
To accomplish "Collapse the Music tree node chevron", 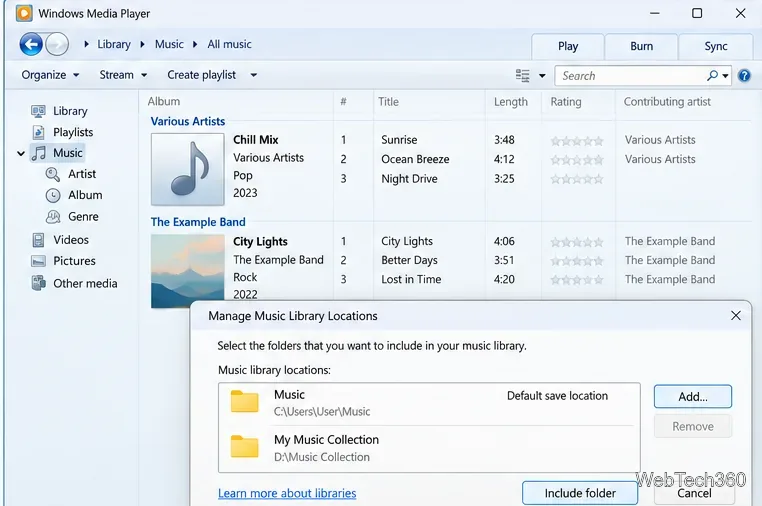I will click(x=21, y=154).
